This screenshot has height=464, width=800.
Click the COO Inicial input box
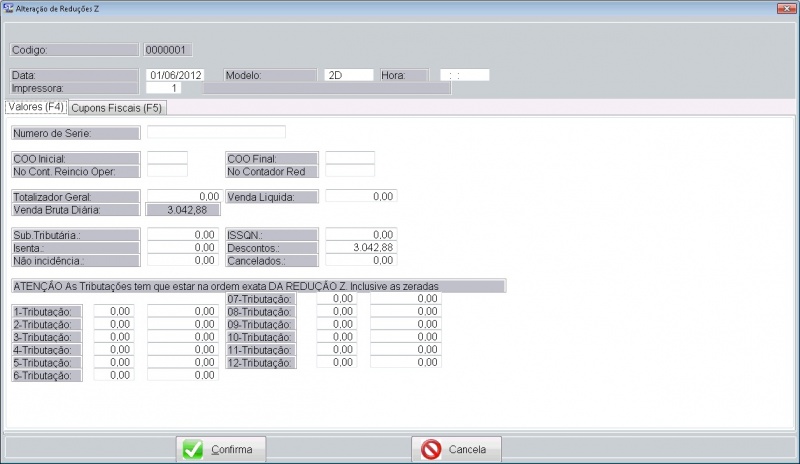167,158
